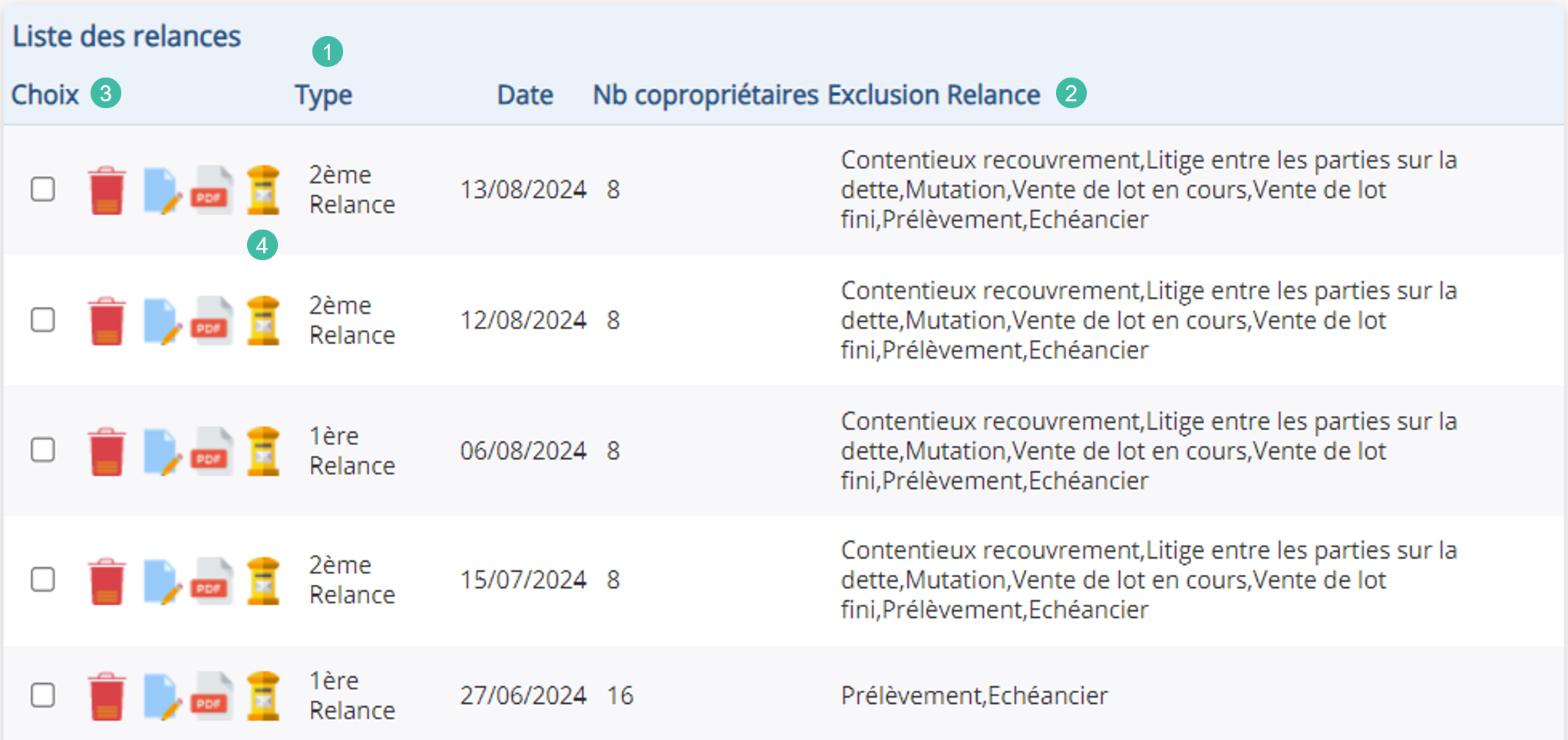Screen dimensions: 1568x740
Task: Edit the 13/08/2024 relance document
Action: click(x=162, y=190)
